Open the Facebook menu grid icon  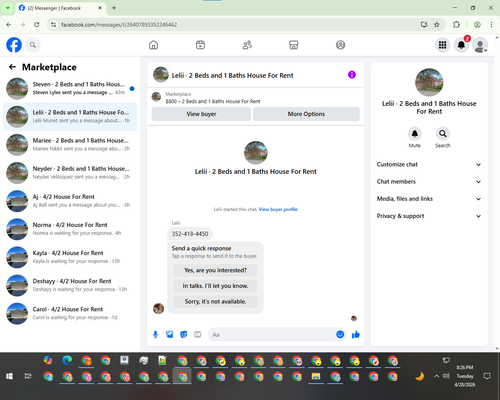tap(442, 45)
